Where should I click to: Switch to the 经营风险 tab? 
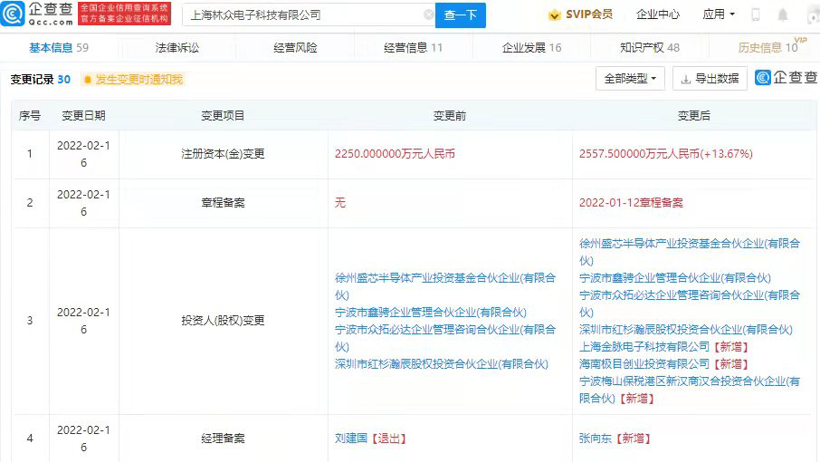click(x=295, y=48)
